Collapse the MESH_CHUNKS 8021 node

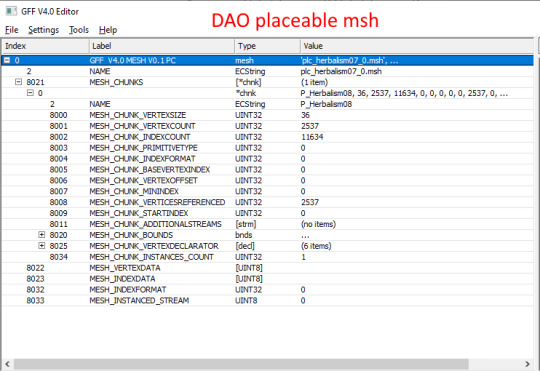[19, 82]
